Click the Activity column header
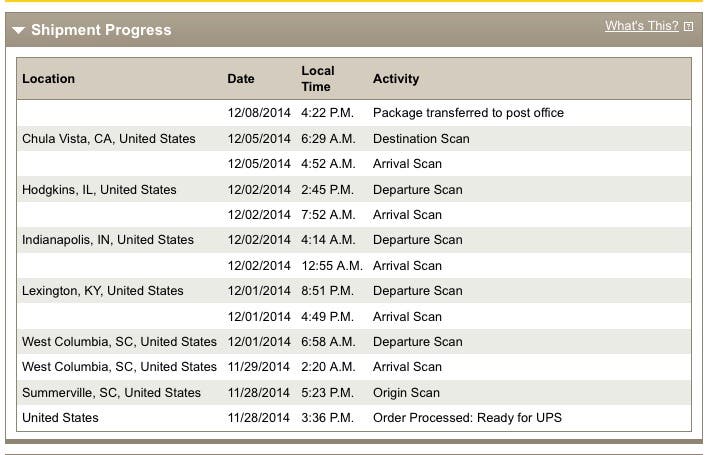Image resolution: width=709 pixels, height=455 pixels. click(x=396, y=79)
